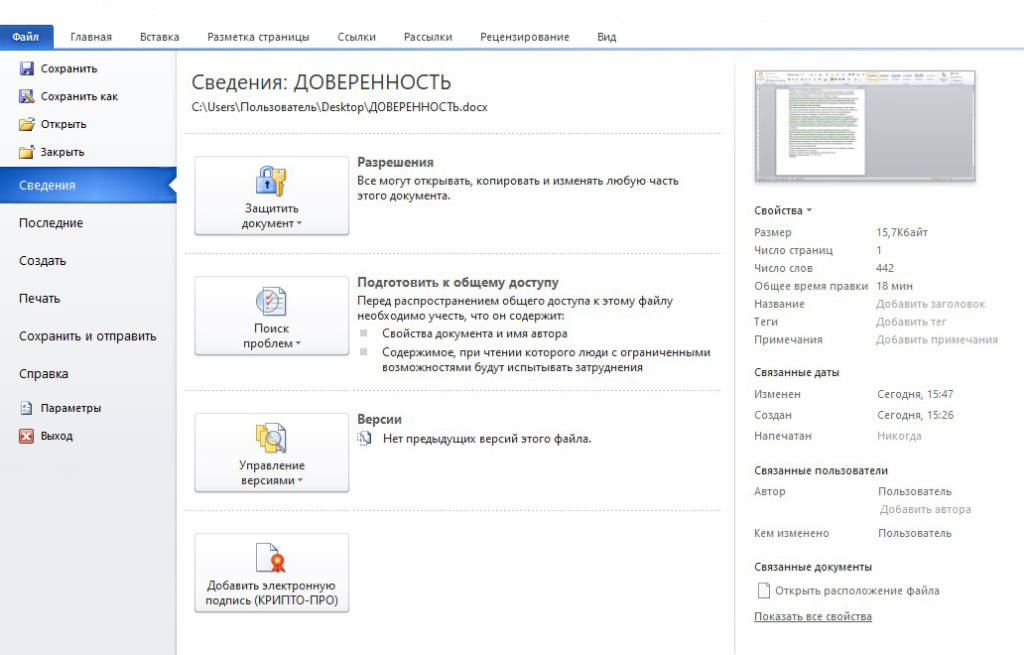Click the Open folder icon
Screen dimensions: 1024x655
click(27, 125)
